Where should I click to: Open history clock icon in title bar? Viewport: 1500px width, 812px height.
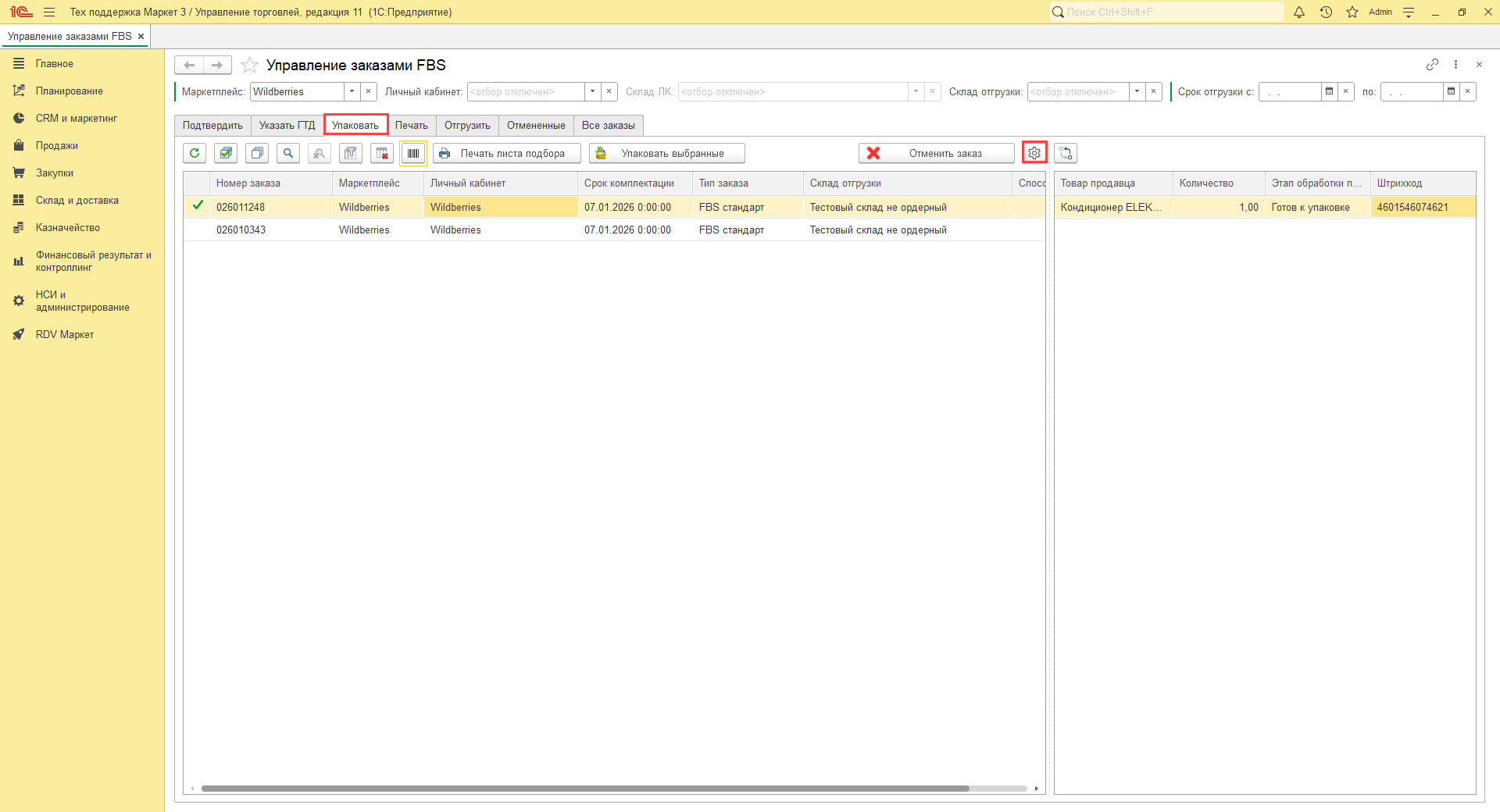[x=1326, y=12]
